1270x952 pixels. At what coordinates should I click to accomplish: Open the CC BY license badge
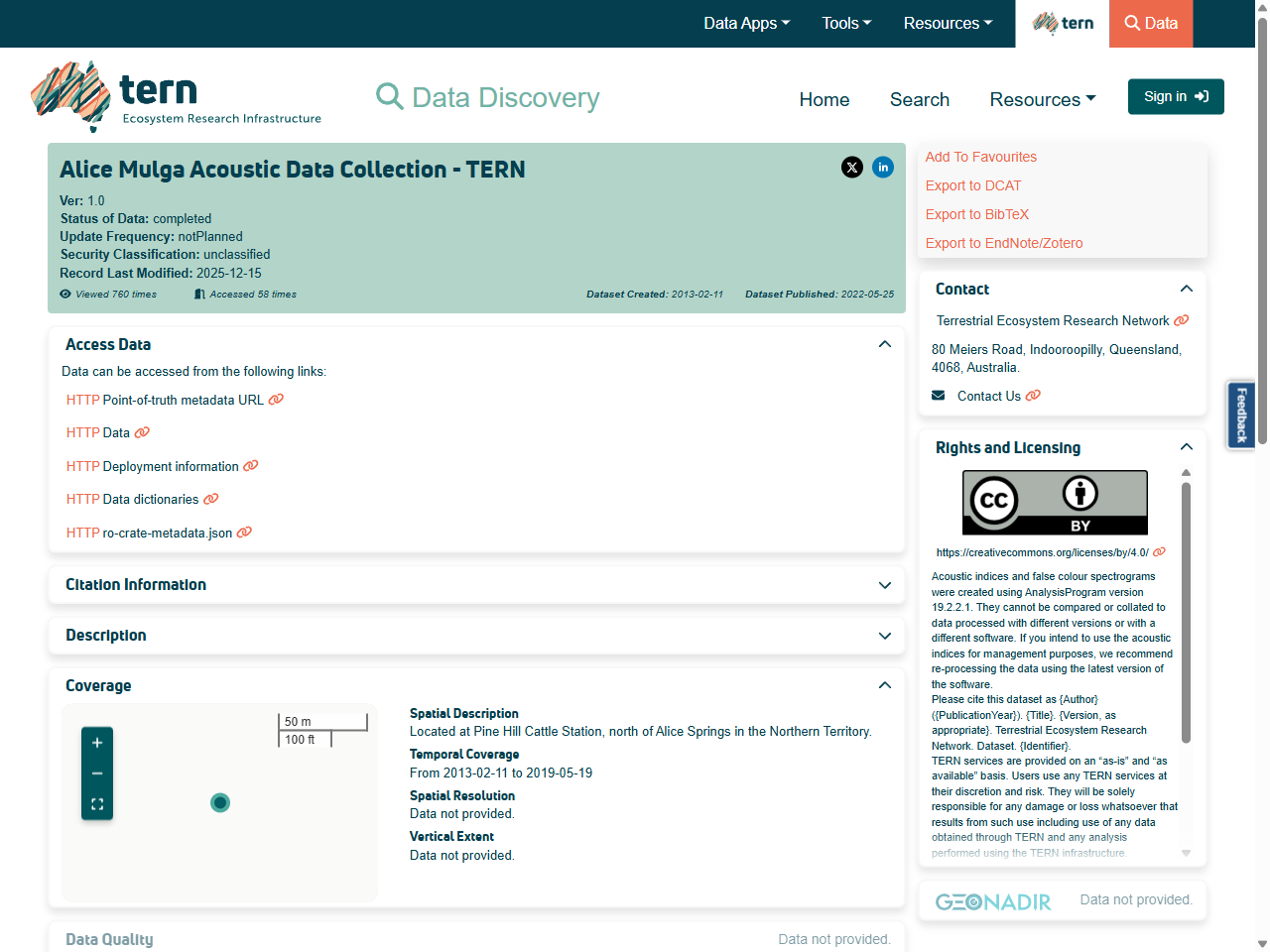point(1054,502)
